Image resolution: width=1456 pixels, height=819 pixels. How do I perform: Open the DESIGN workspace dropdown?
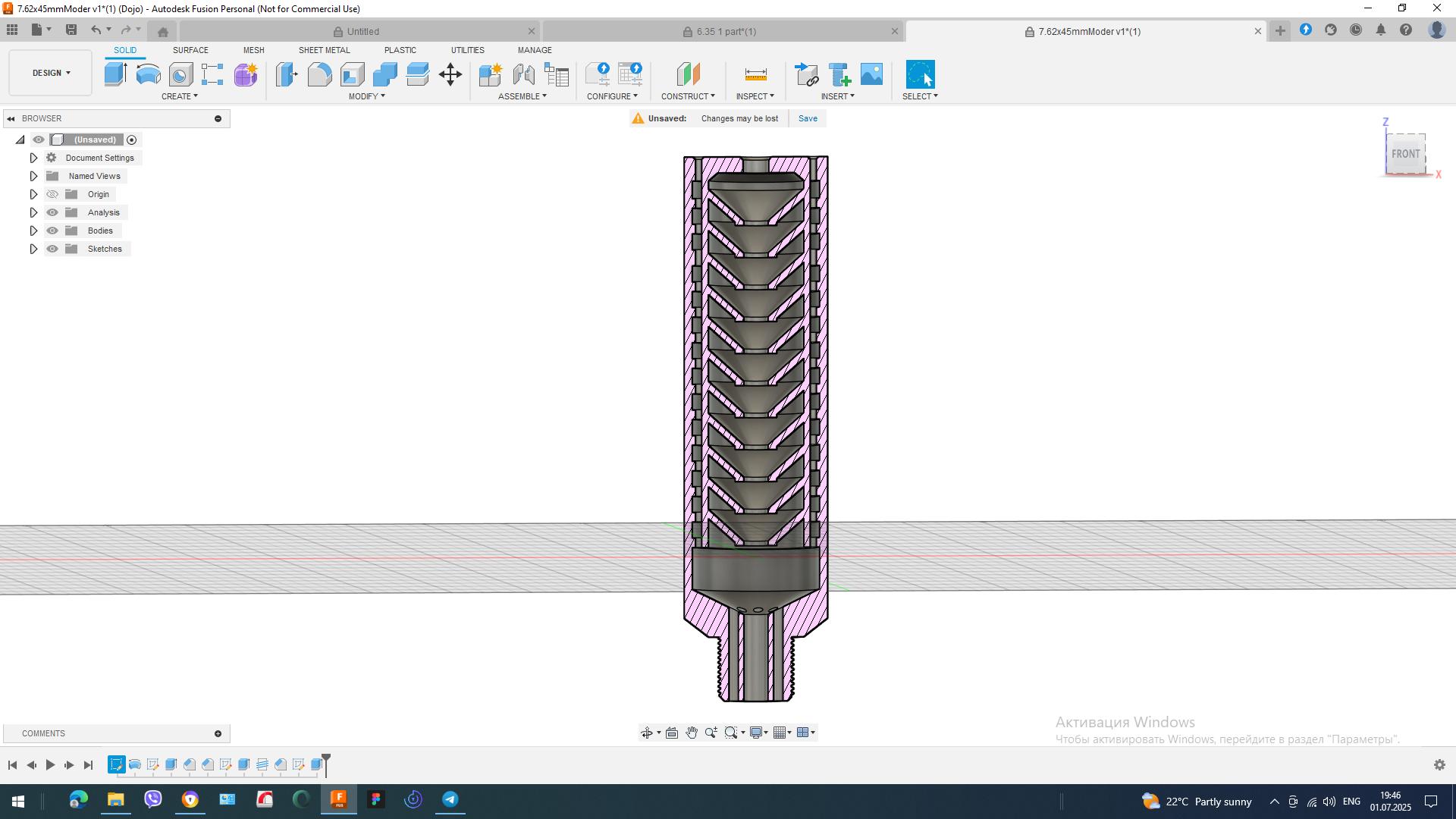pos(51,73)
